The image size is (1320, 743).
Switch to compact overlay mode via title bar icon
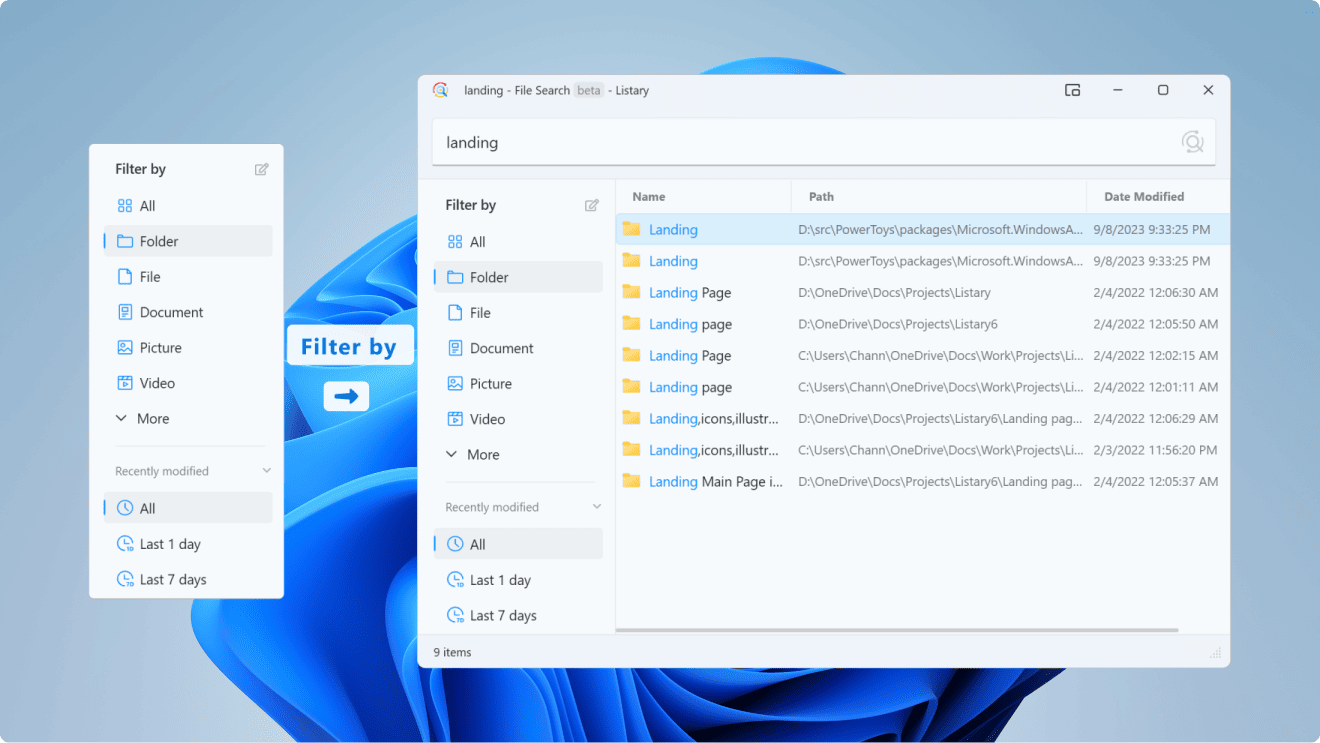1072,90
